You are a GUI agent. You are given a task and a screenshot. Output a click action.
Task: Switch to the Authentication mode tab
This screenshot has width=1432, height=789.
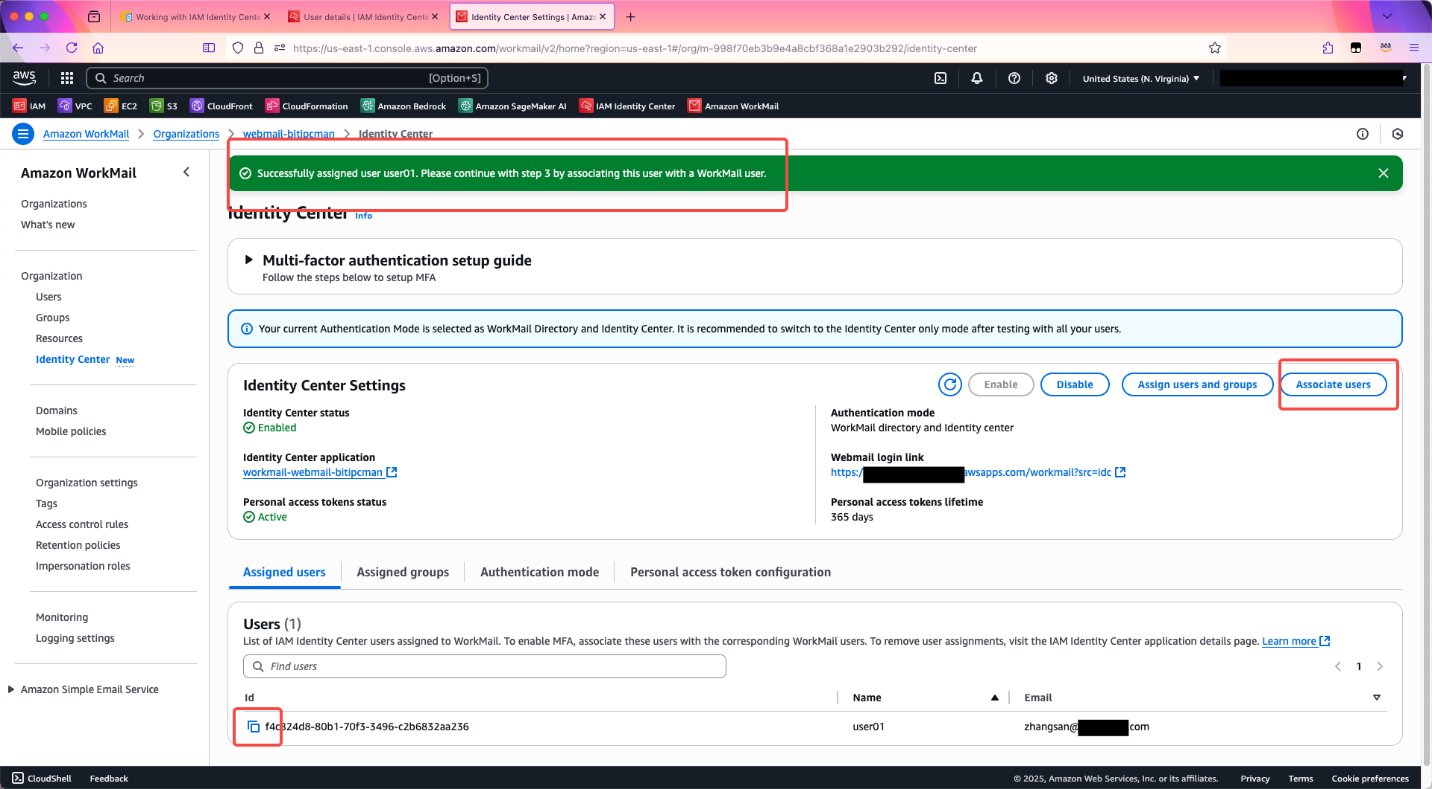pos(540,572)
